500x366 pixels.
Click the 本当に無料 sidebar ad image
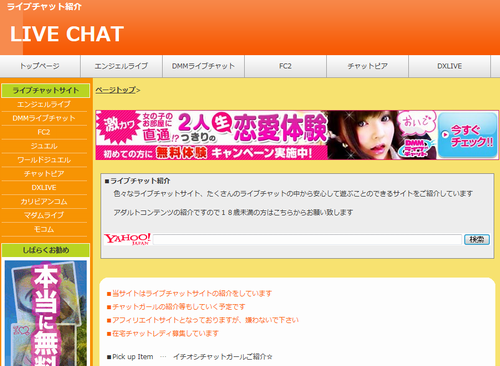[x=46, y=313]
